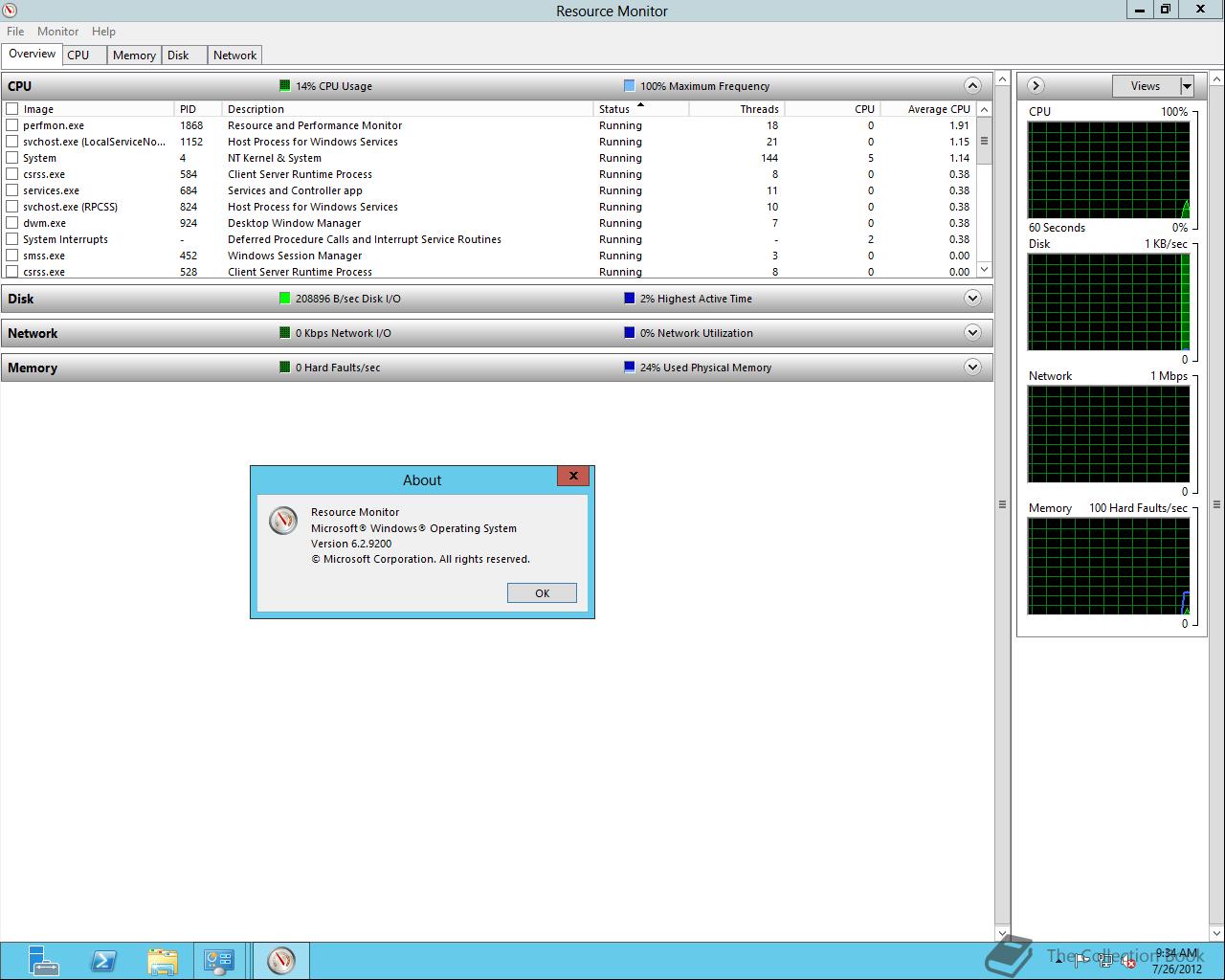Check the perfmon.exe process checkbox
Image resolution: width=1225 pixels, height=980 pixels.
click(x=12, y=125)
